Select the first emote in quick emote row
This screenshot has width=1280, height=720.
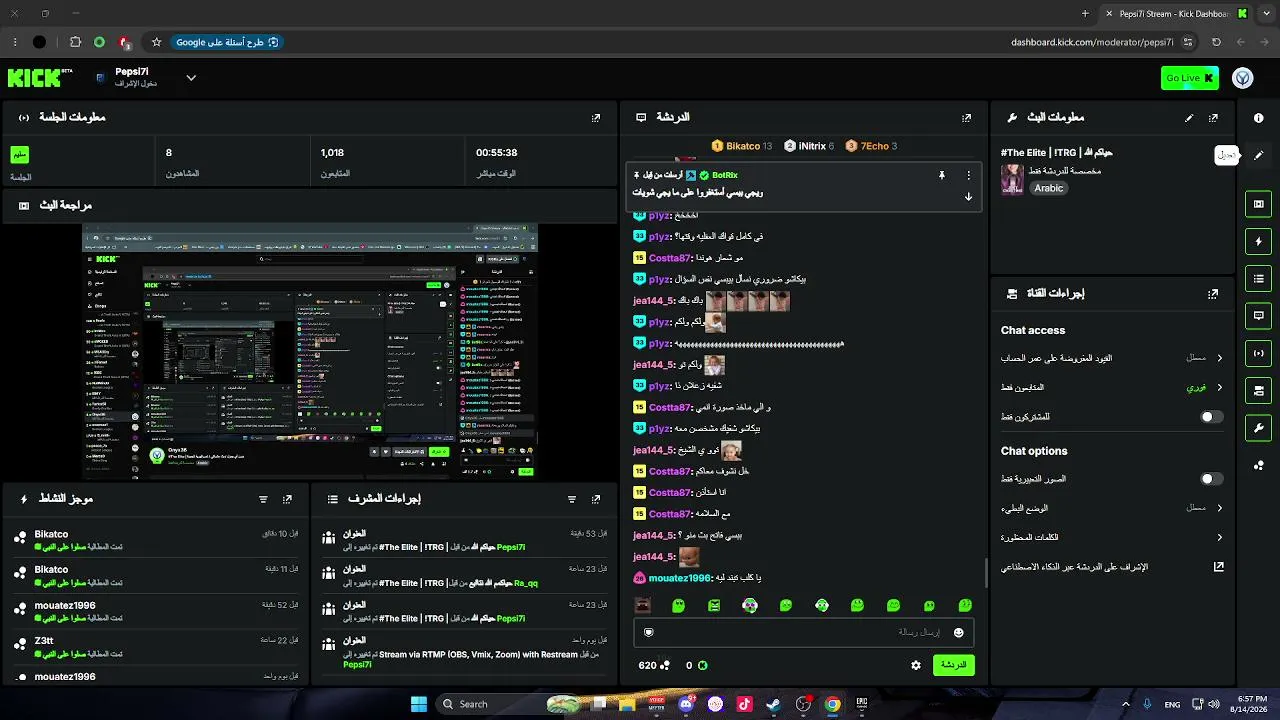(x=642, y=605)
